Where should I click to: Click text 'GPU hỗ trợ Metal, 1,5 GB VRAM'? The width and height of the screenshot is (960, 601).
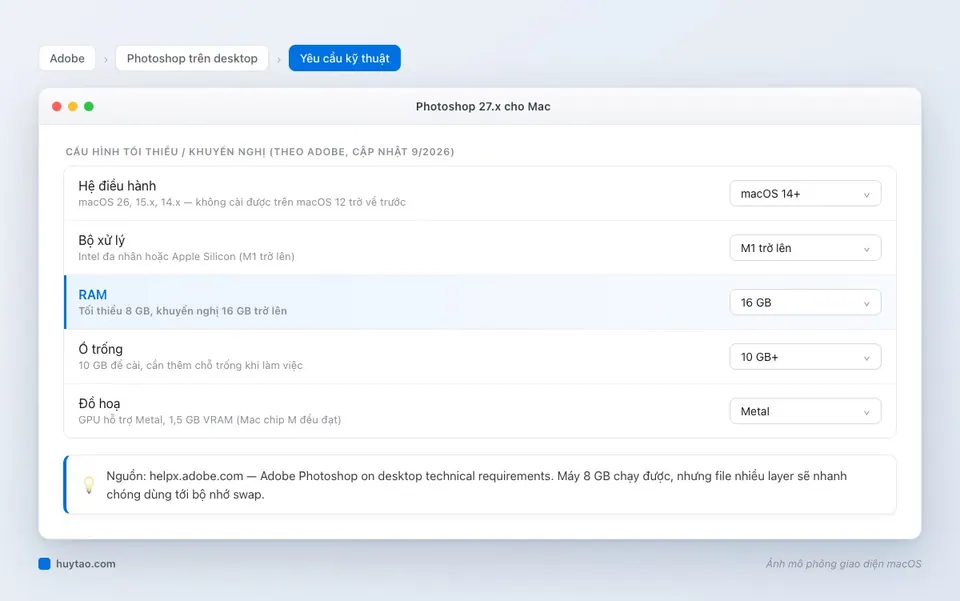[209, 420]
